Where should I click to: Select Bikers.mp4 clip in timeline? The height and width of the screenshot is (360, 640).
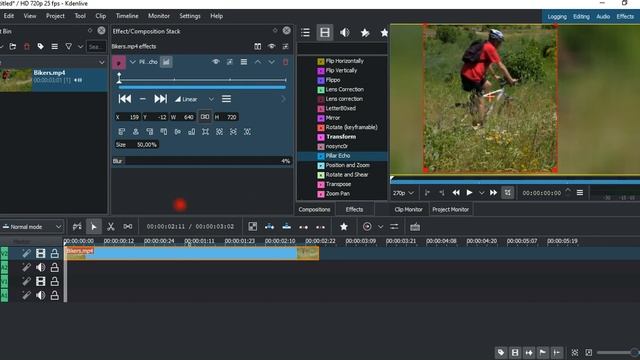coord(191,253)
